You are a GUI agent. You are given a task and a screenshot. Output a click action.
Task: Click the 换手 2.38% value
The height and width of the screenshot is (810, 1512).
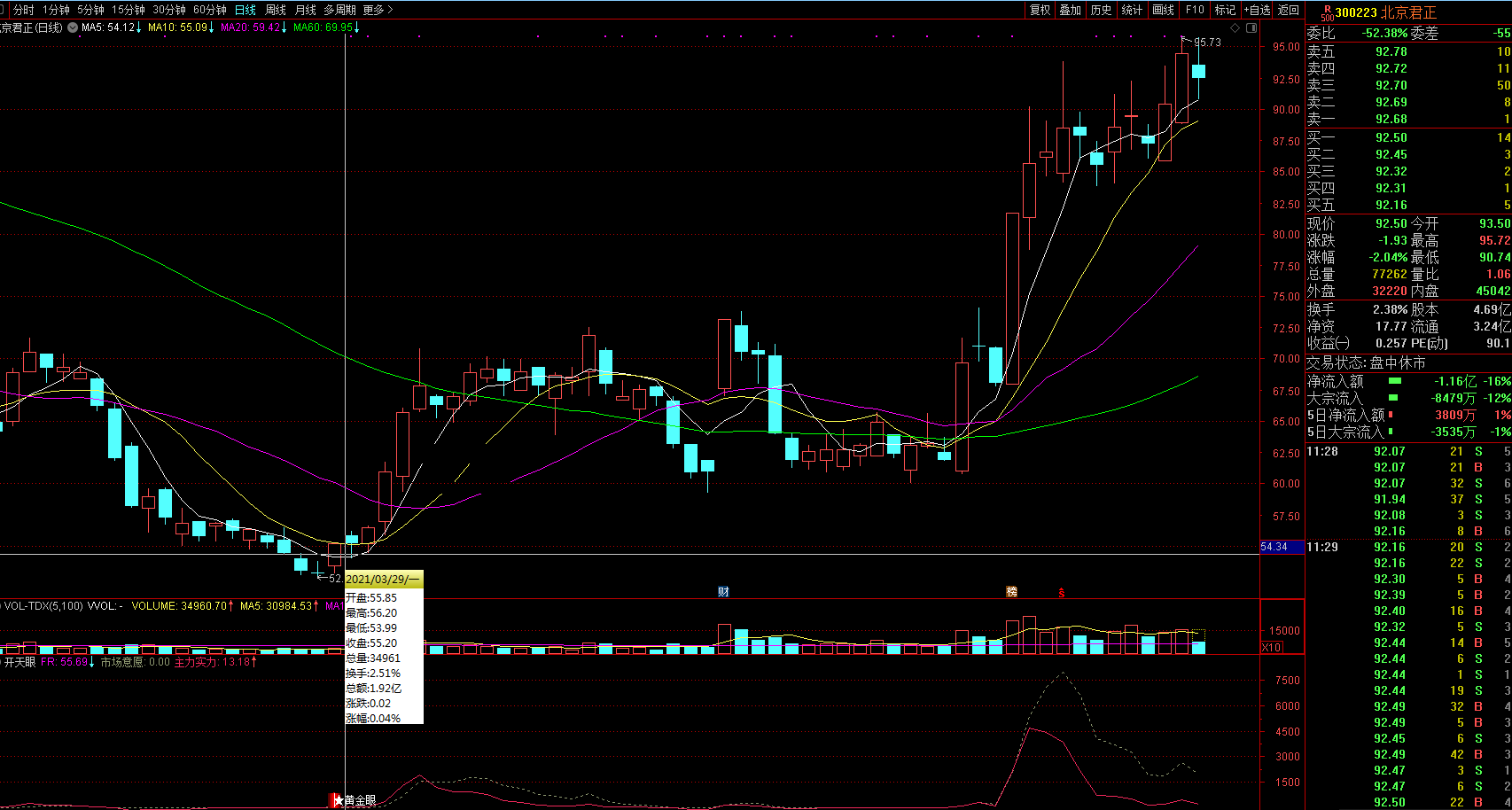point(1391,309)
